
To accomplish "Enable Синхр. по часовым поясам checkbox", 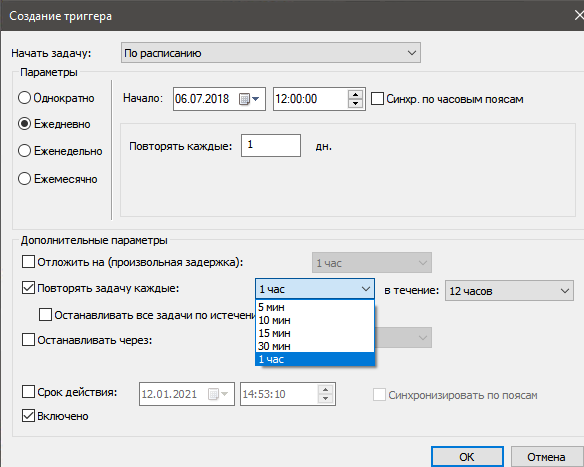I will (x=377, y=99).
